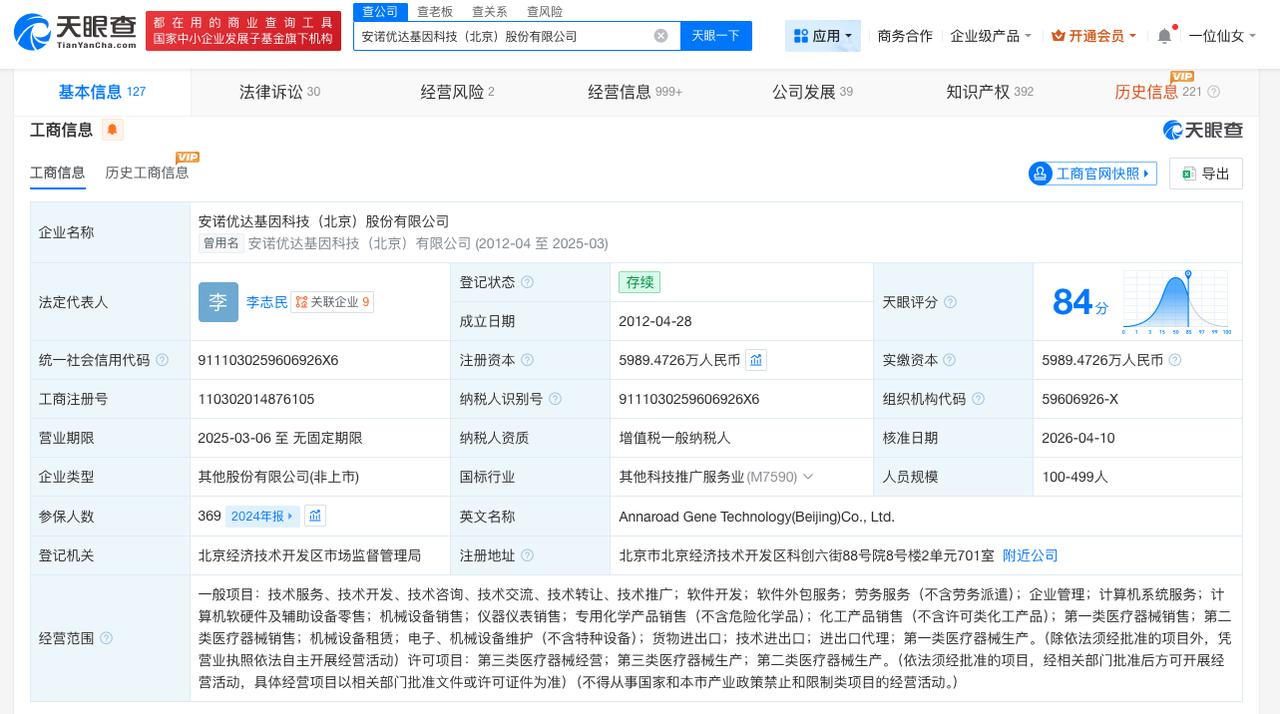The image size is (1280, 714).
Task: Click the 导出 export button
Action: (1206, 173)
